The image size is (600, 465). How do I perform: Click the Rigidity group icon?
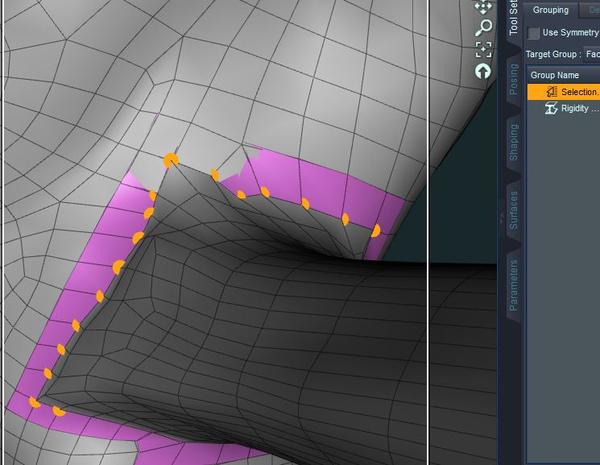pyautogui.click(x=551, y=109)
